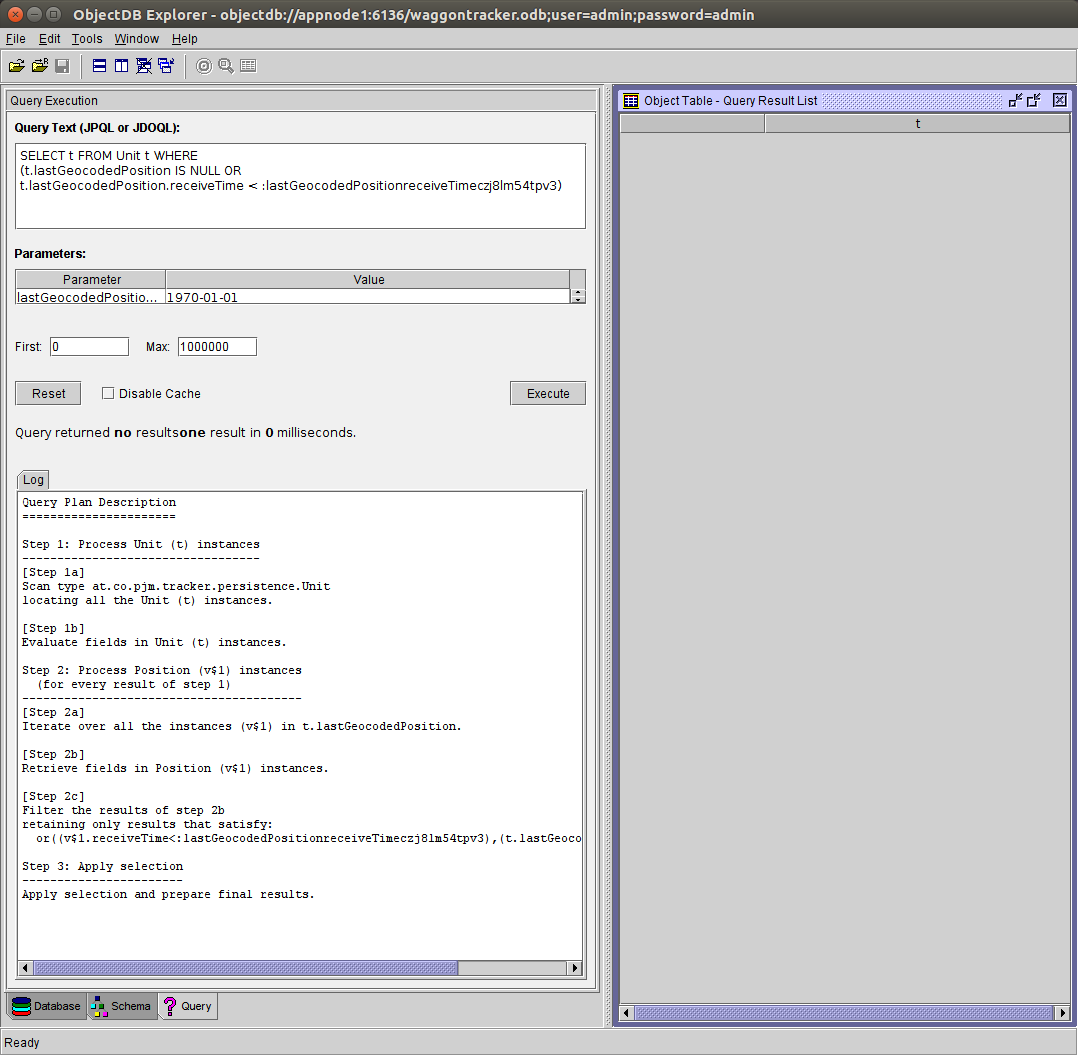Click the Reset button
Screen dimensions: 1078x1056
point(48,393)
